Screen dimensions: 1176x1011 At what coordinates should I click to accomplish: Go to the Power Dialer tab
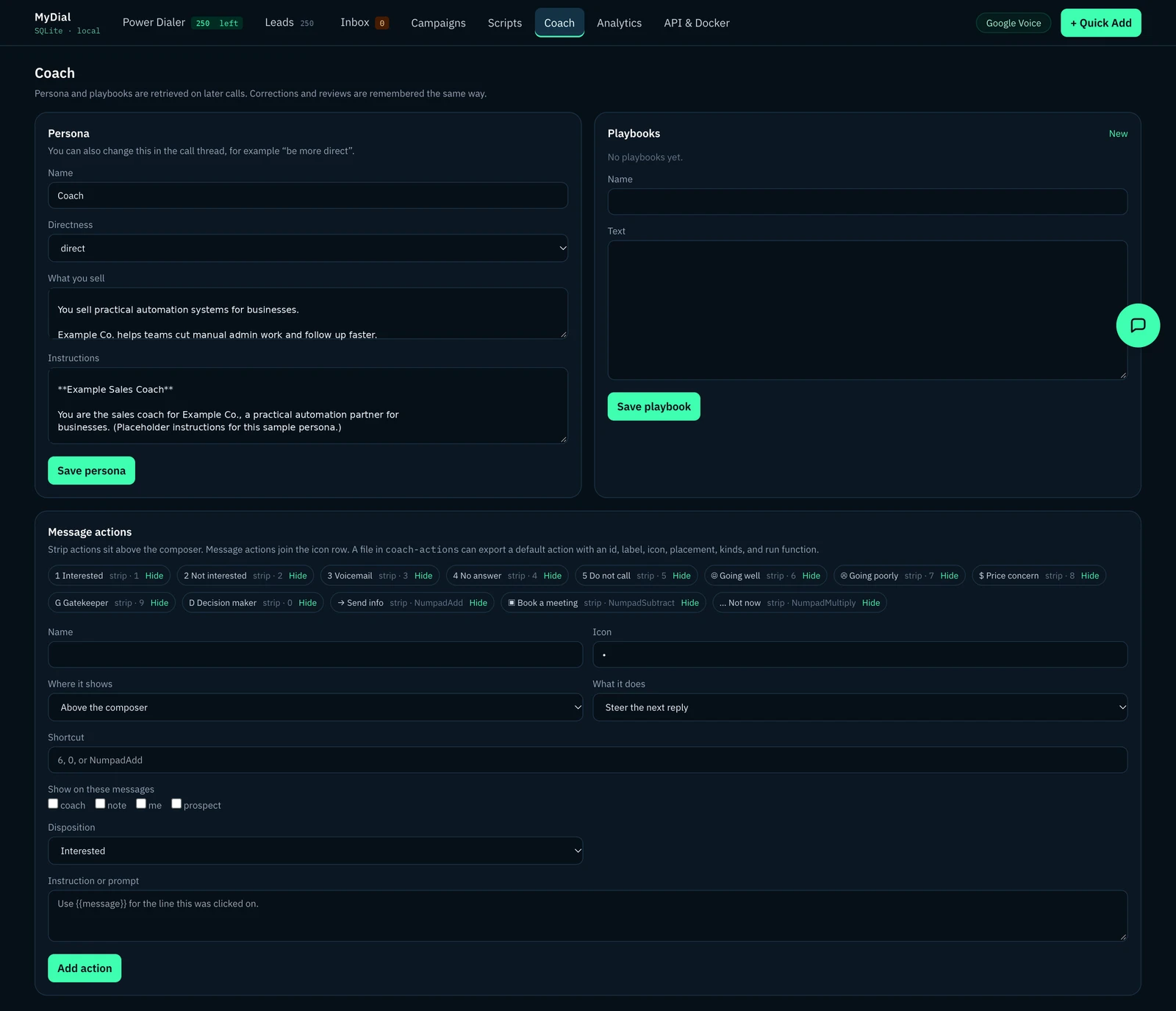coord(182,23)
